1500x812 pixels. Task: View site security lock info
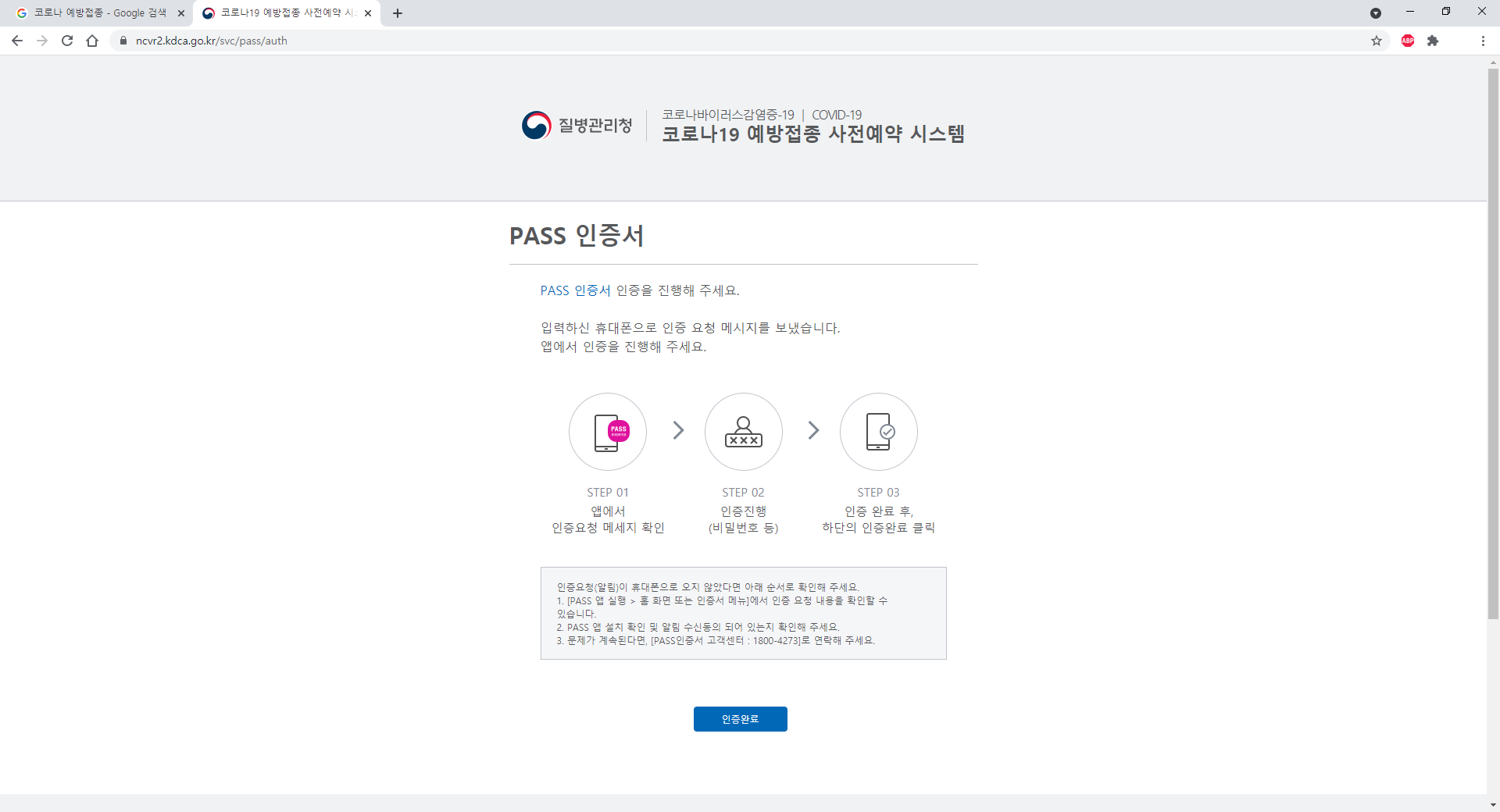coord(123,41)
